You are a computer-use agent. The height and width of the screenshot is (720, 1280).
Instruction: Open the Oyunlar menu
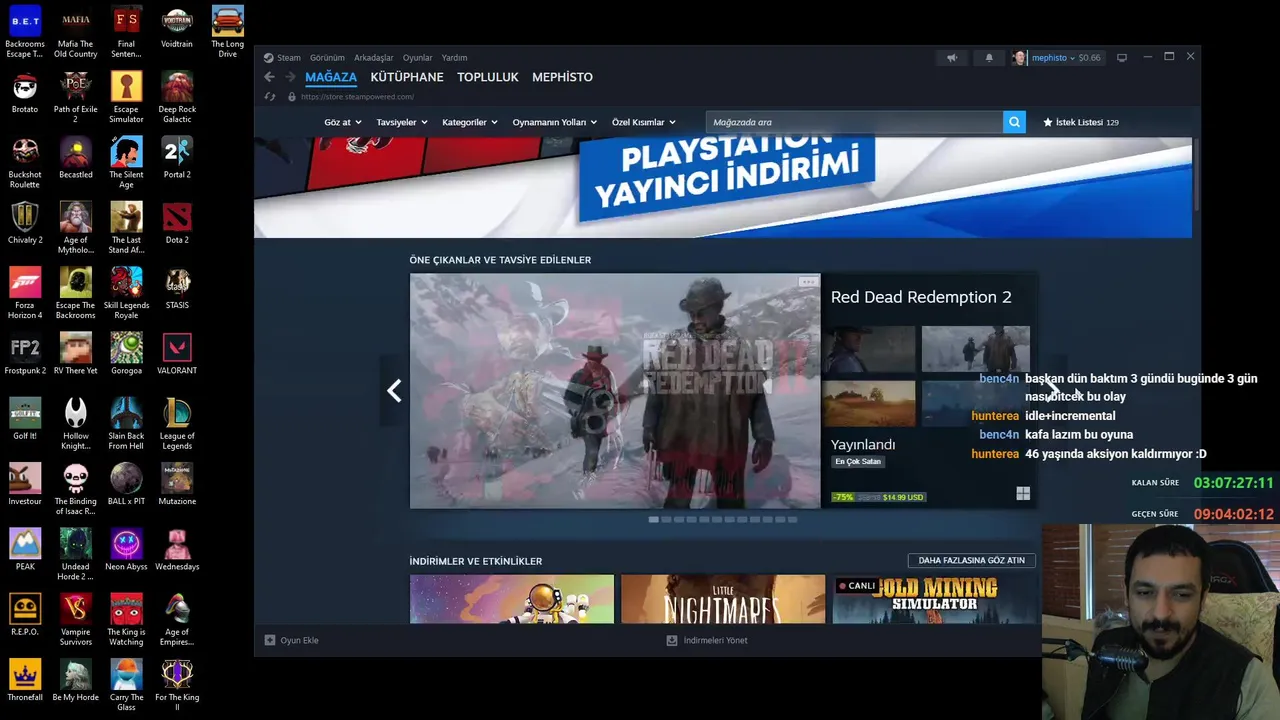417,58
